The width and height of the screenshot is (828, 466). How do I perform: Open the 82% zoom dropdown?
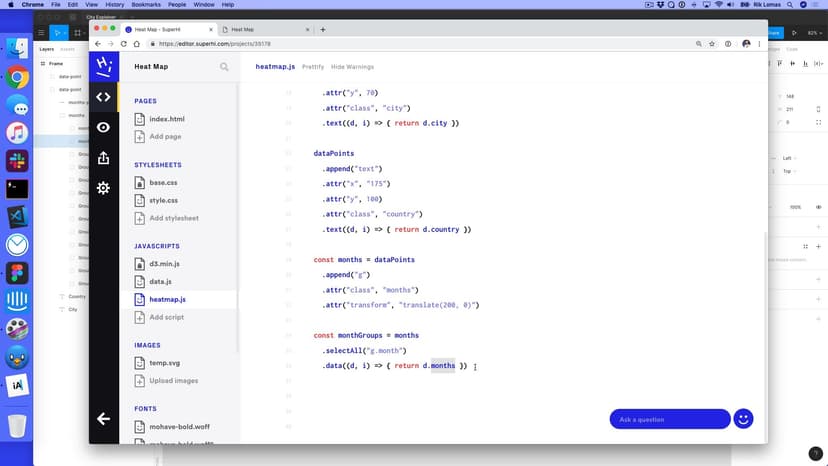pos(815,33)
